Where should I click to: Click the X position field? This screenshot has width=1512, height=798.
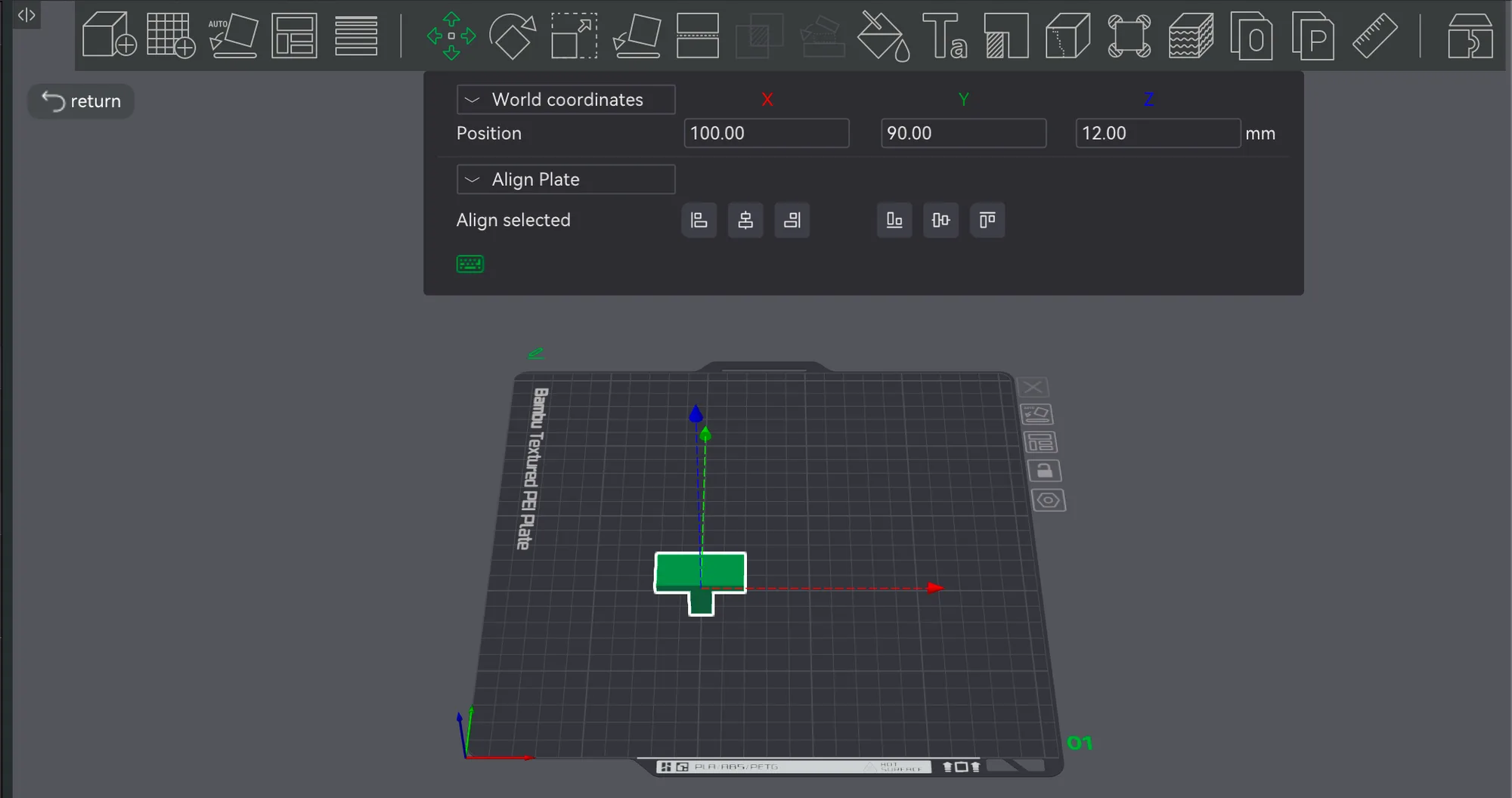pyautogui.click(x=767, y=133)
